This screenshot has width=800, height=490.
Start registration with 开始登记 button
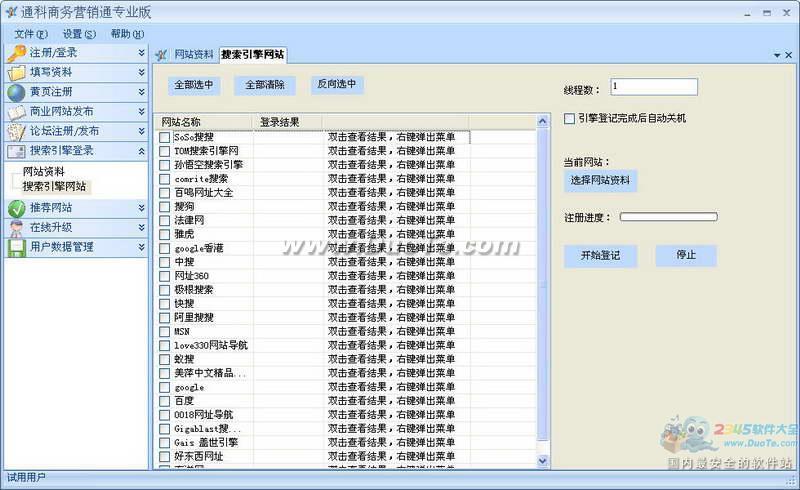600,256
